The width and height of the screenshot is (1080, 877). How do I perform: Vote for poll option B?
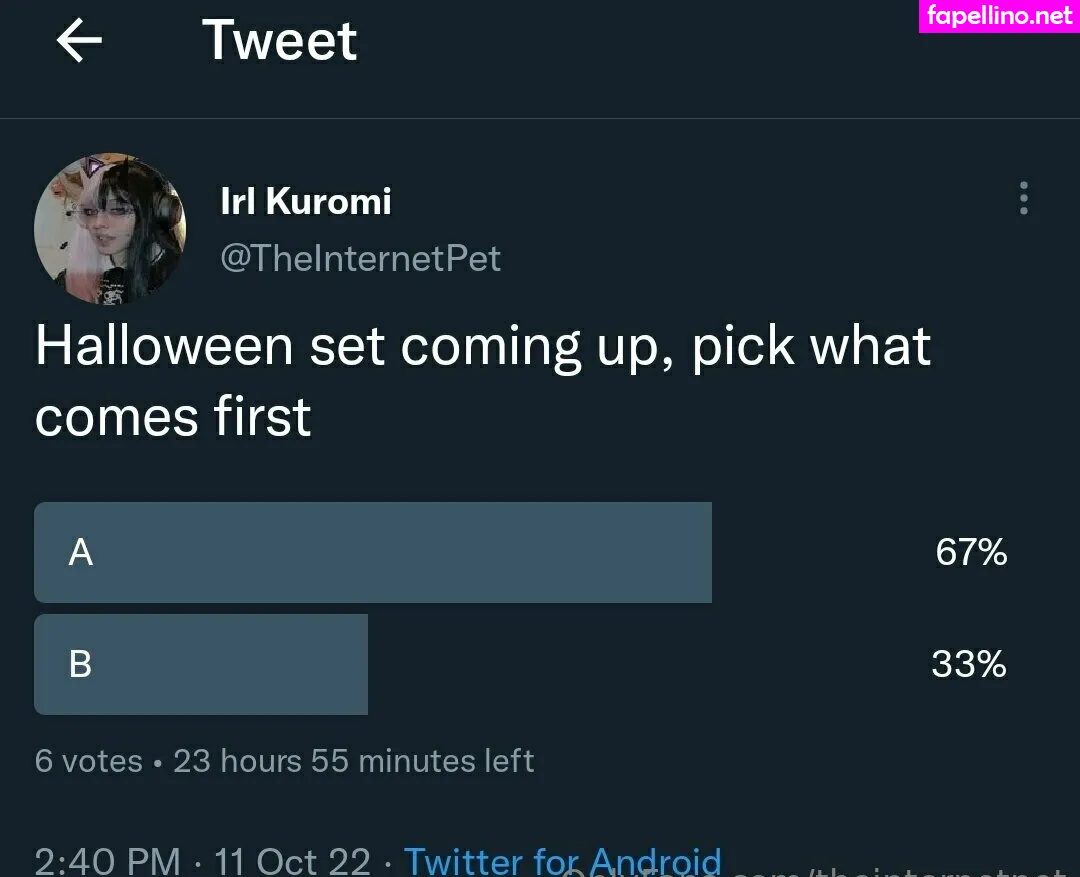click(201, 664)
